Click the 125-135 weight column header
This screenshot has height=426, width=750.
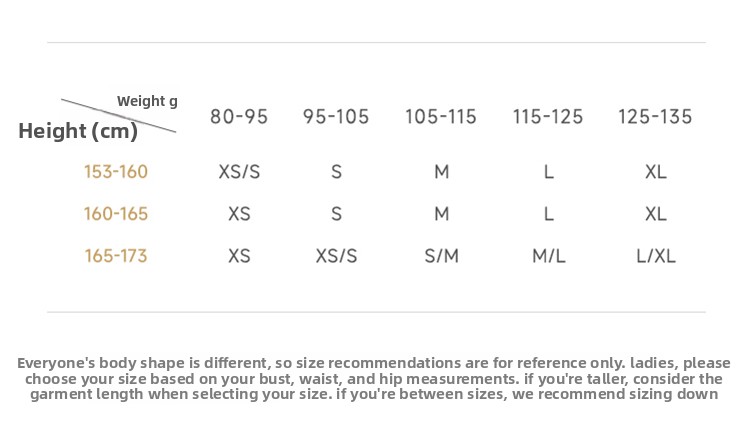click(655, 117)
